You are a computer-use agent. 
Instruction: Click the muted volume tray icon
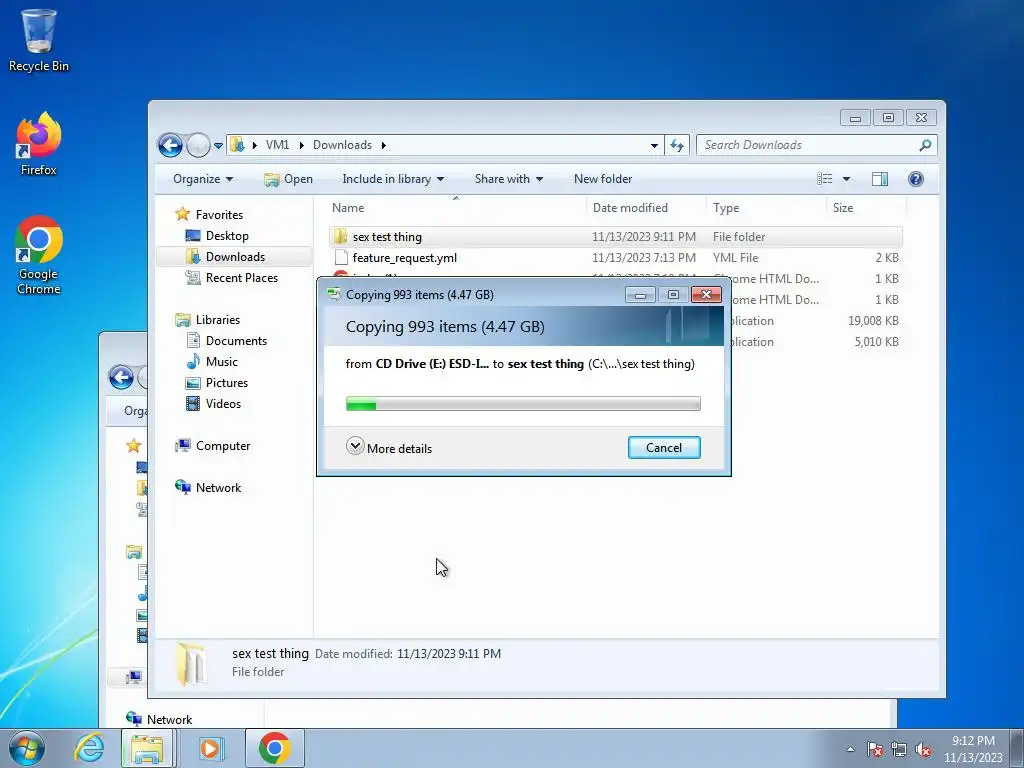tap(923, 749)
